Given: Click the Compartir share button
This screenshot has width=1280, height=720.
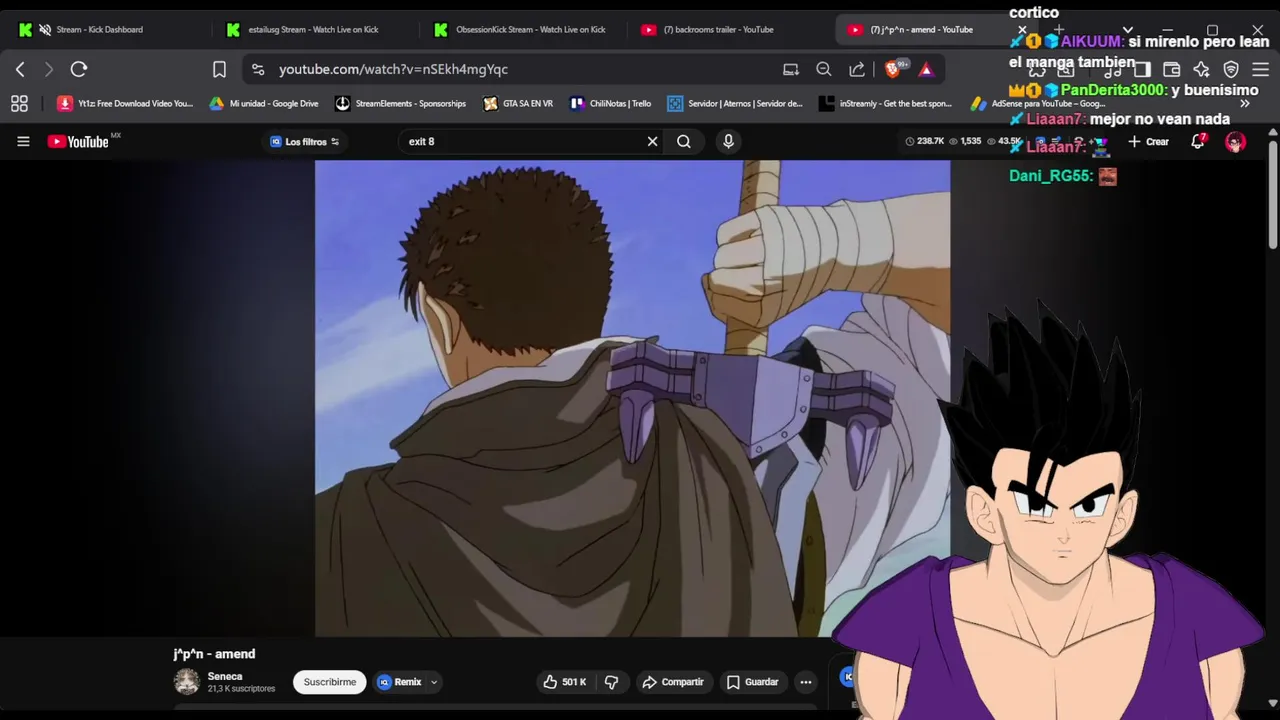Looking at the screenshot, I should (x=673, y=682).
